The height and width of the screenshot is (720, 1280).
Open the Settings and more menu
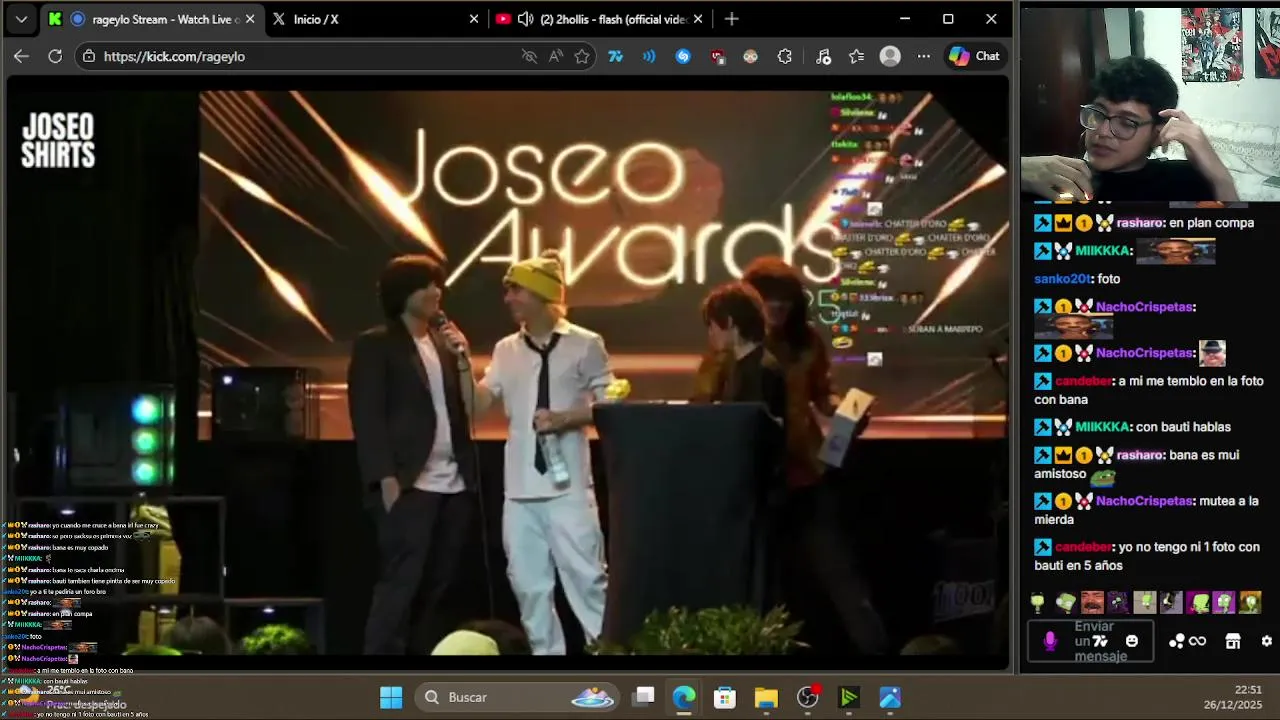coord(923,56)
